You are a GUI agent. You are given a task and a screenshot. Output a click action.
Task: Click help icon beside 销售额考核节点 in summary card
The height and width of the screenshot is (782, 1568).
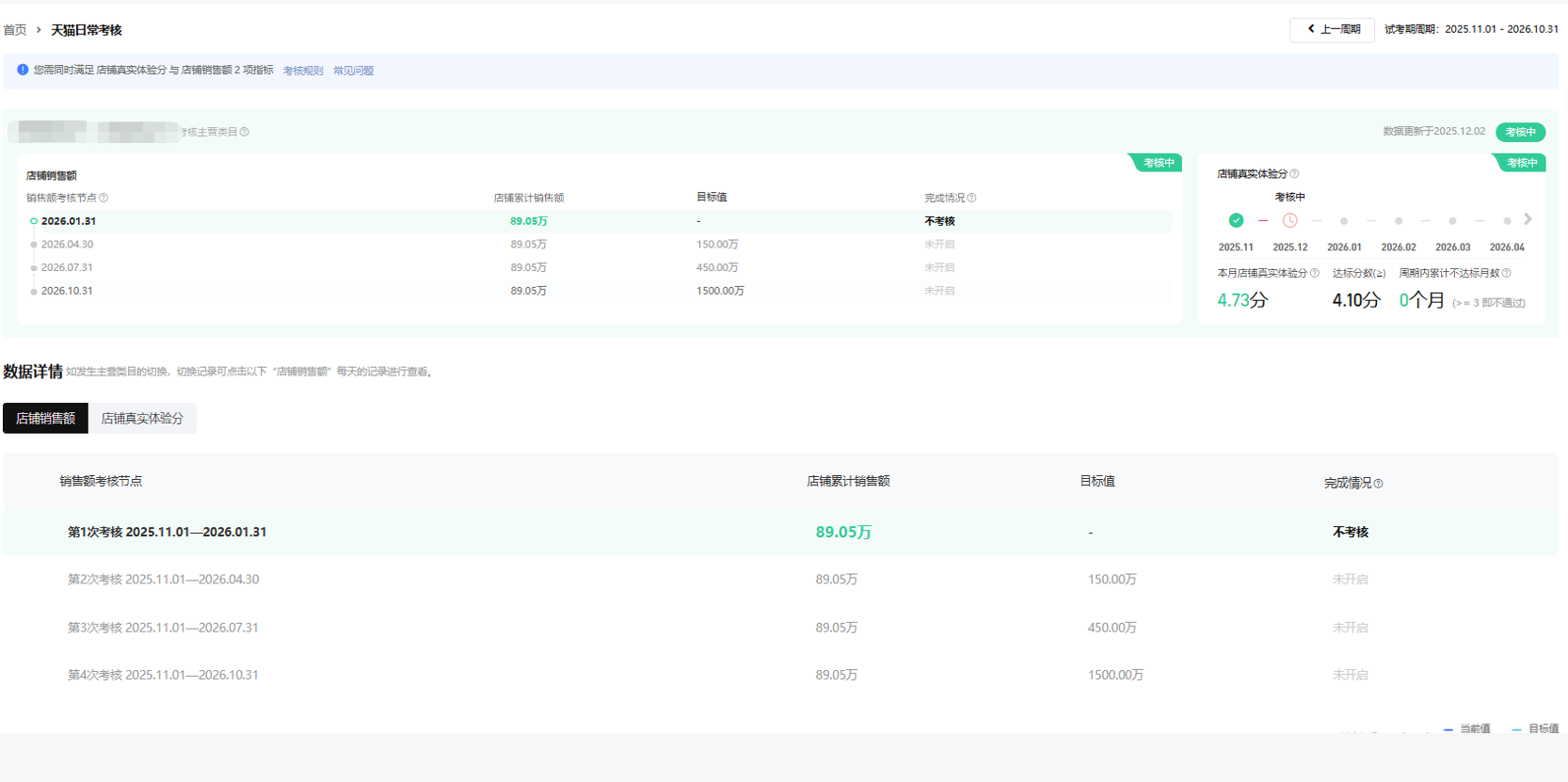104,199
